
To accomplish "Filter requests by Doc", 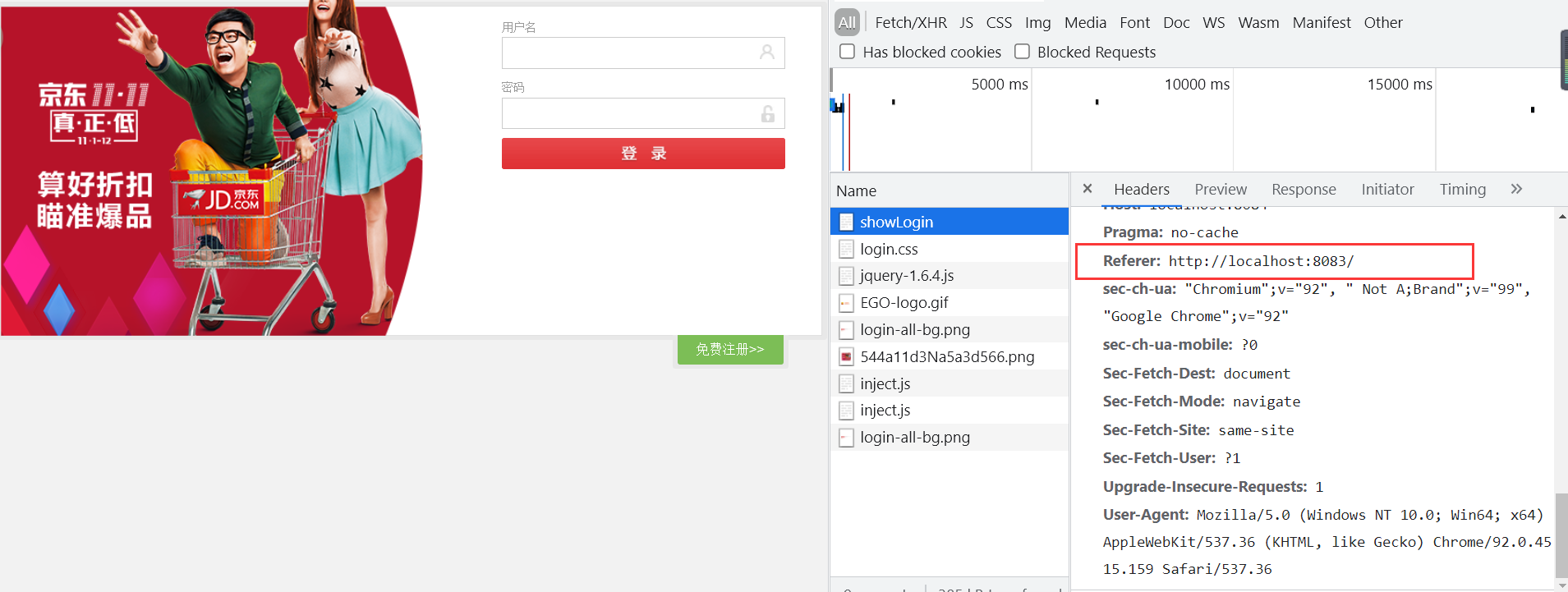I will tap(1176, 23).
